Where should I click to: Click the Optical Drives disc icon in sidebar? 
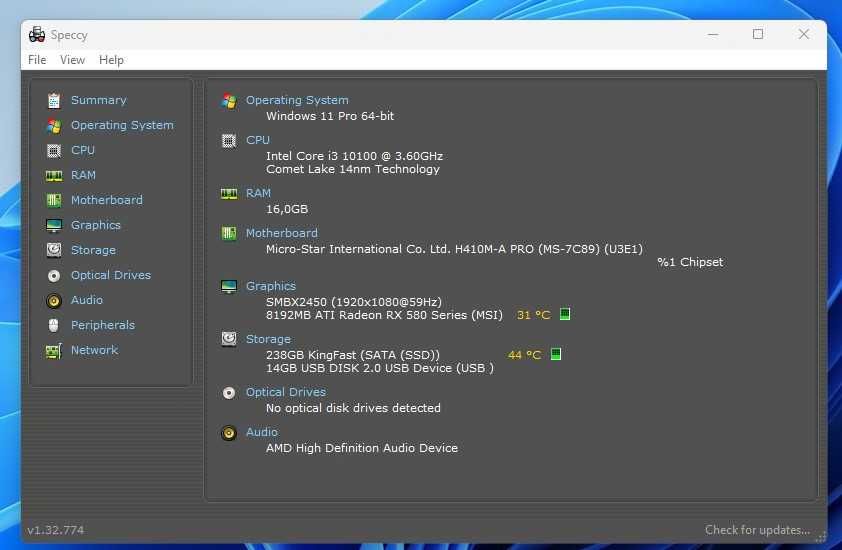click(x=54, y=276)
